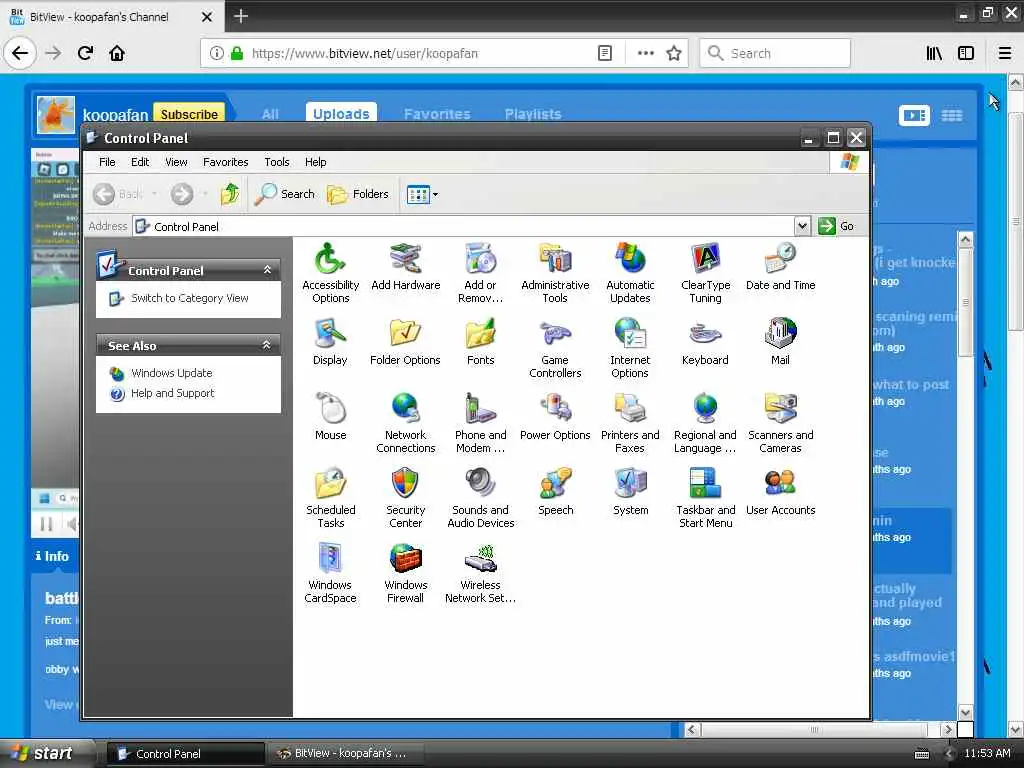Open Scheduled Tasks

(330, 498)
